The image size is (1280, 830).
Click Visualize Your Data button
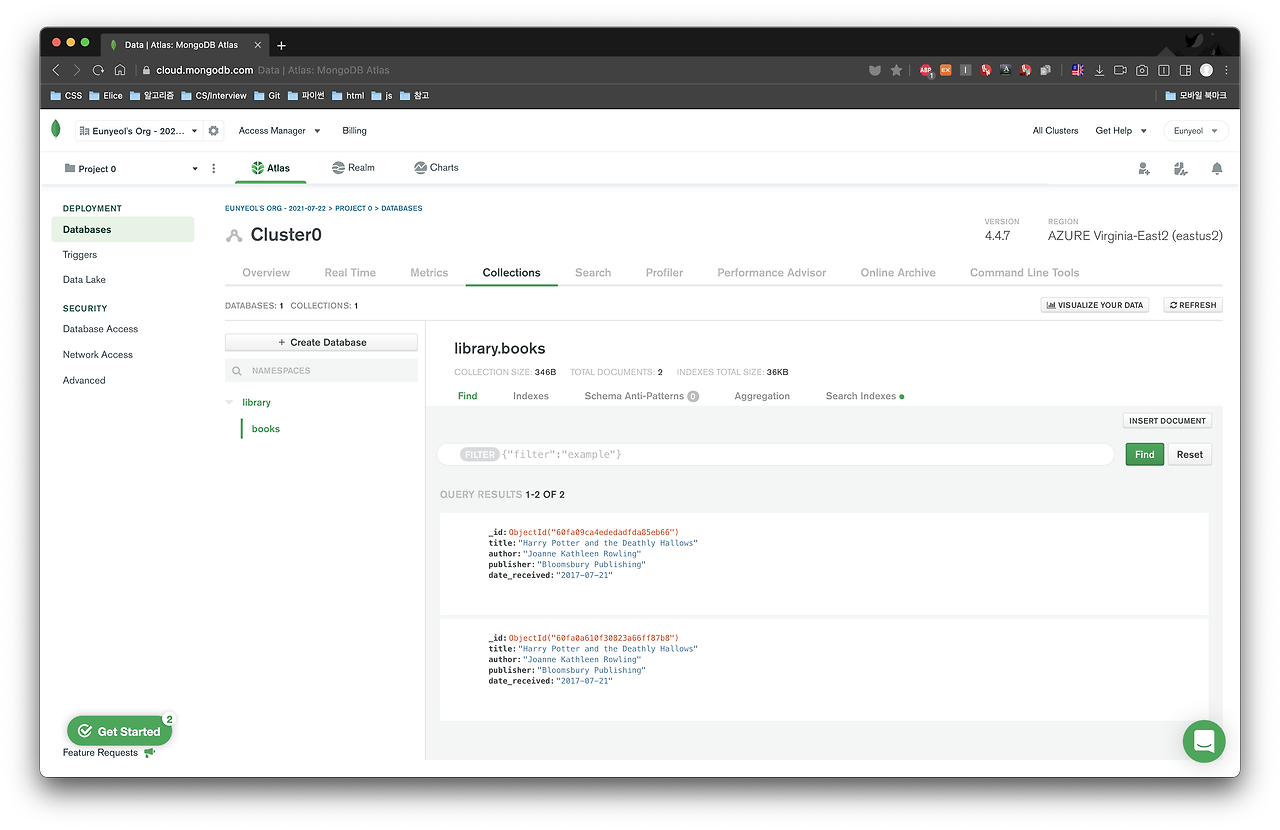coord(1095,305)
